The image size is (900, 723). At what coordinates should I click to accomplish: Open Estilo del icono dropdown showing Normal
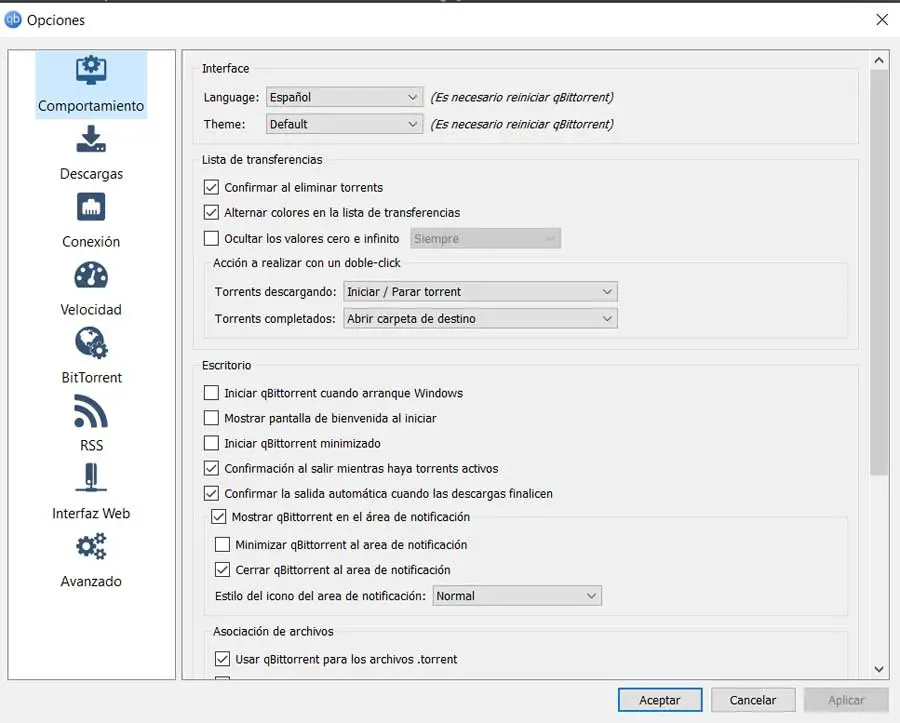click(x=517, y=596)
